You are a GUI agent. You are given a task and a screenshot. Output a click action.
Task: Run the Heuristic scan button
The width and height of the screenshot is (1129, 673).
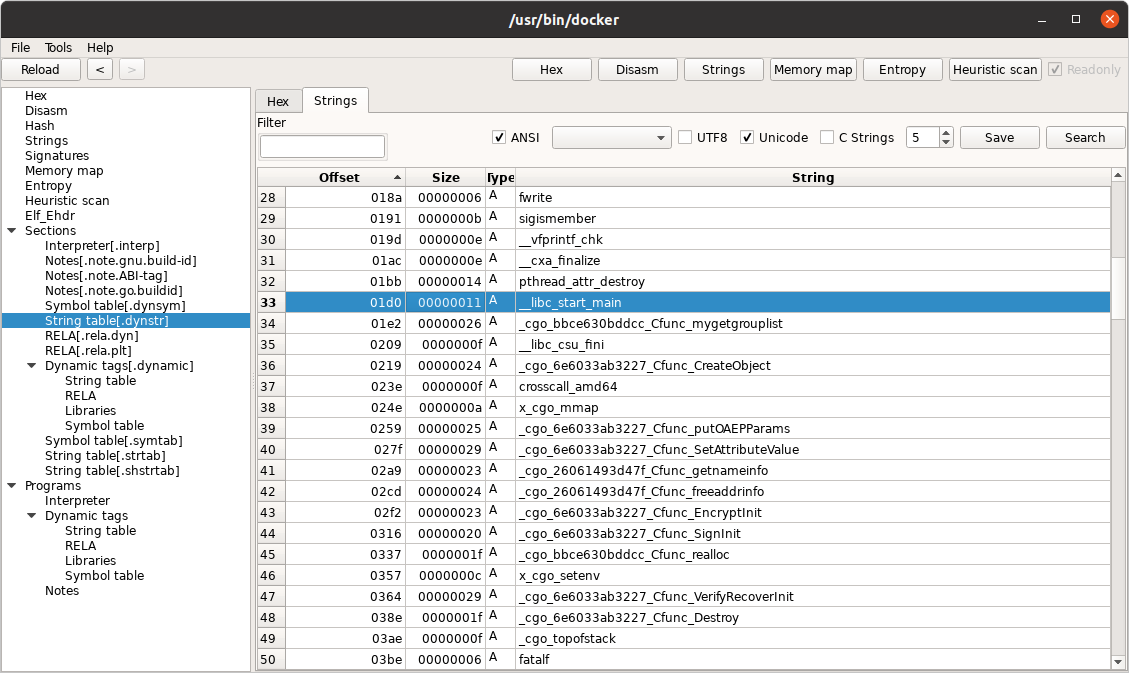point(995,70)
